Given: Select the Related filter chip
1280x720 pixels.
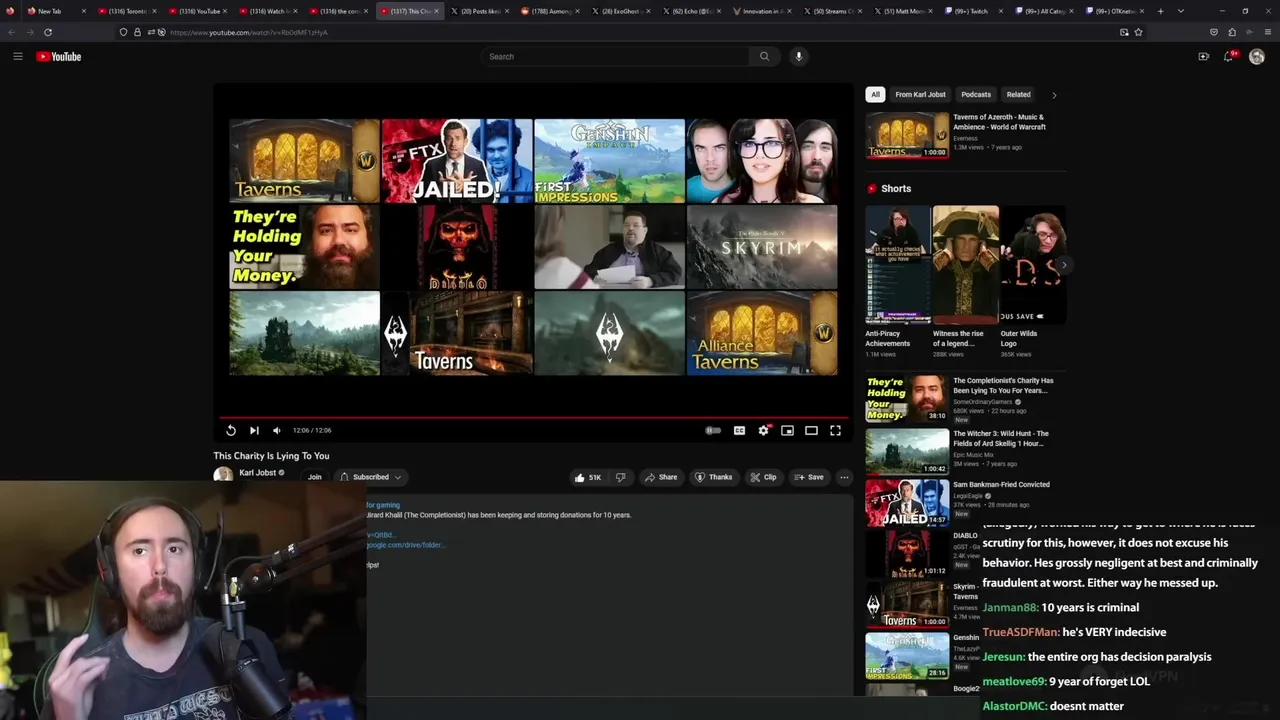Looking at the screenshot, I should [x=1018, y=94].
